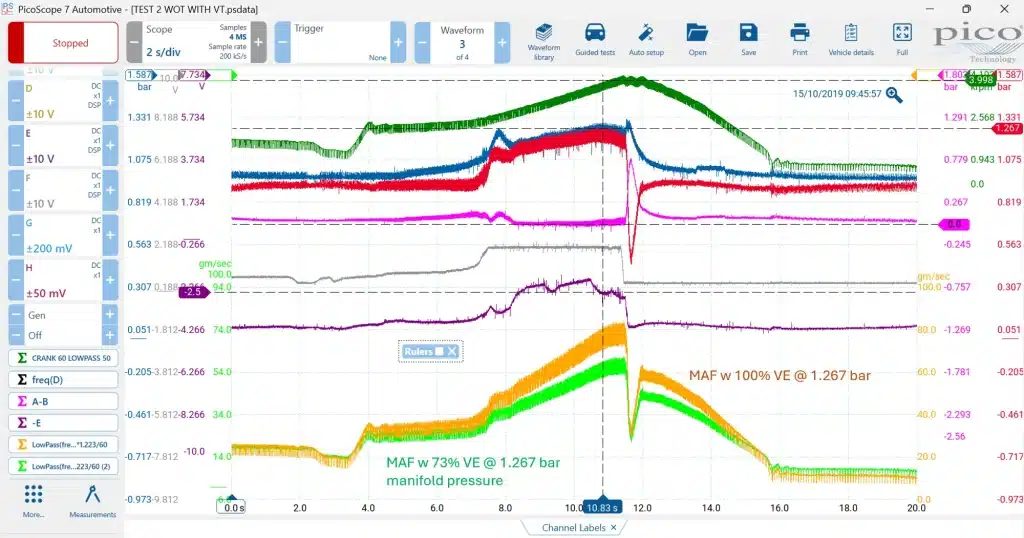Increase Channel D input range
This screenshot has width=1024, height=538.
point(110,101)
